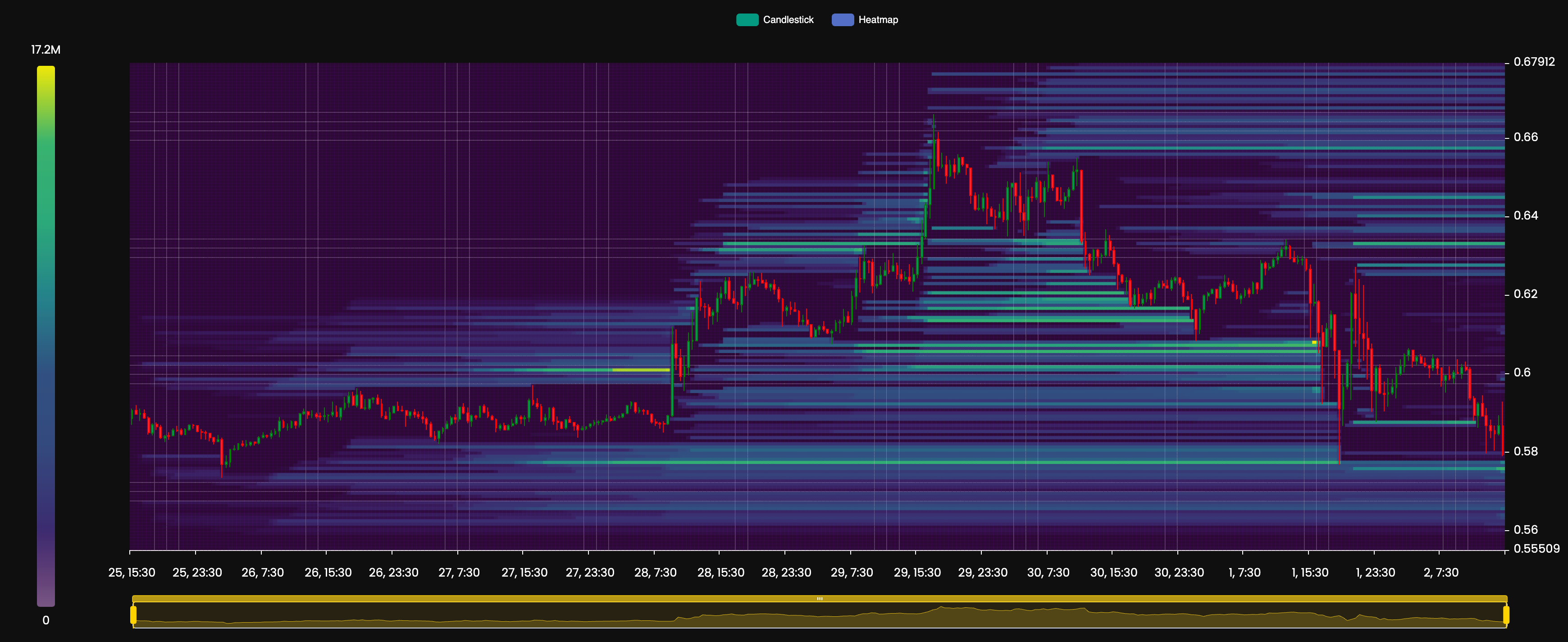Viewport: 1568px width, 642px height.
Task: Click the "0.58" price axis label
Action: tap(1525, 451)
